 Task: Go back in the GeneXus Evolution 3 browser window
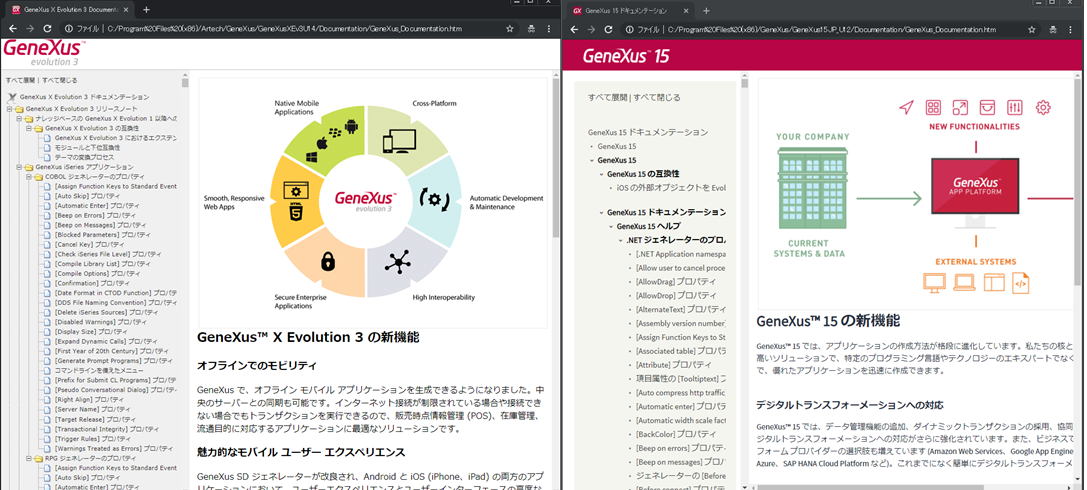tap(10, 29)
